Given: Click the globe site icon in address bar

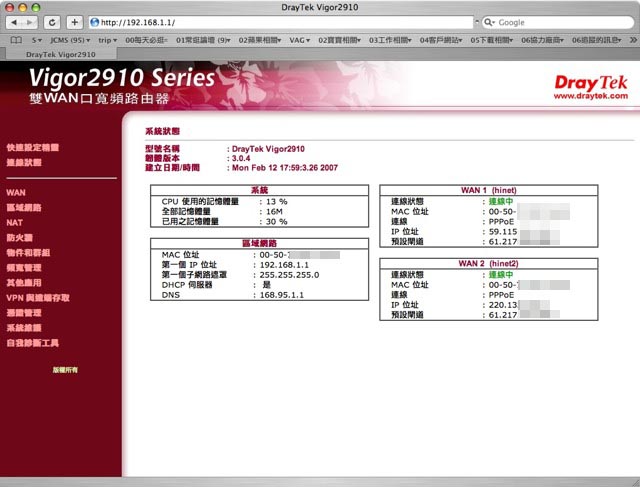Looking at the screenshot, I should (95, 22).
